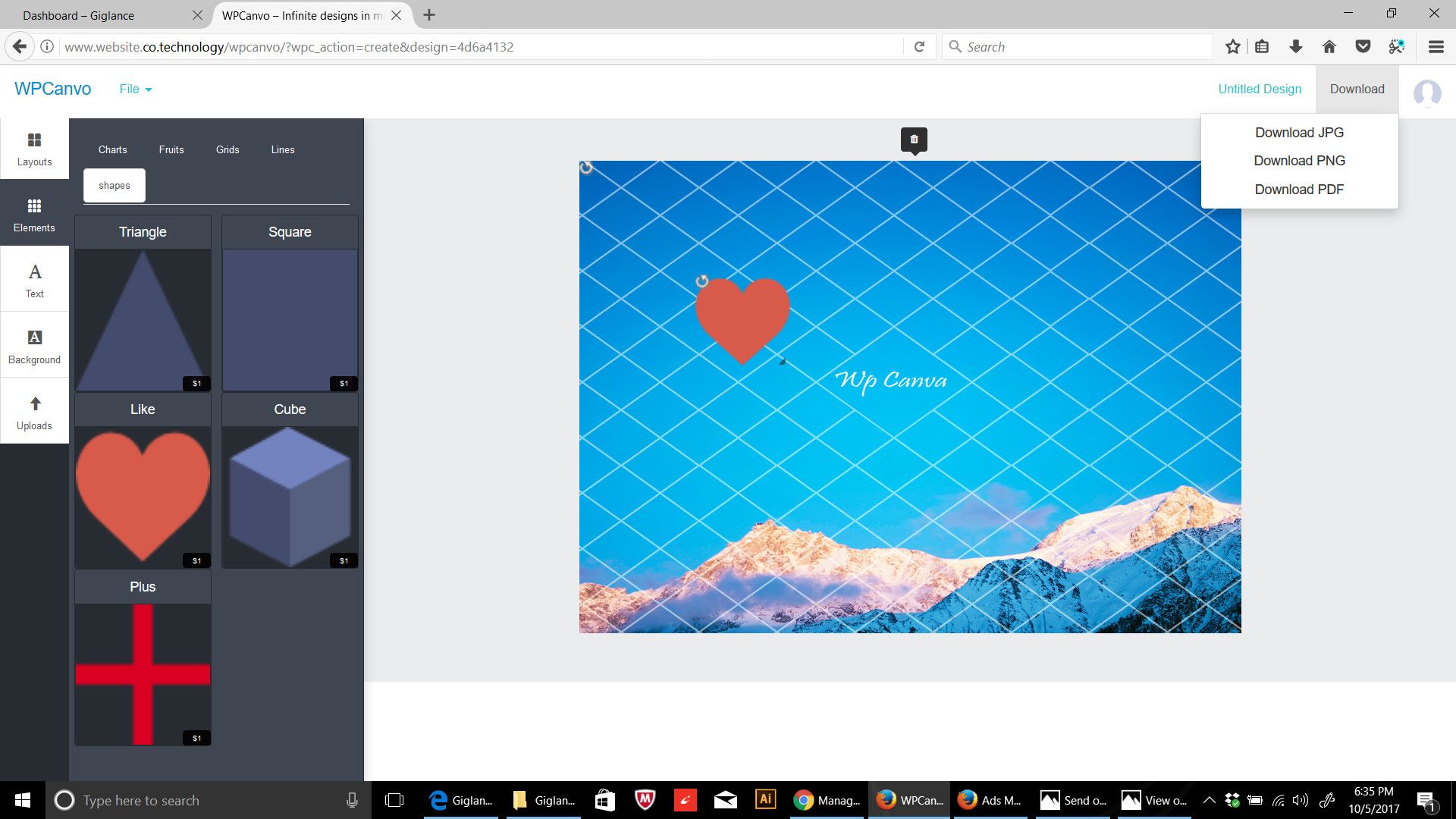Add the Cube shape thumbnail
Viewport: 1456px width, 819px height.
tap(290, 496)
